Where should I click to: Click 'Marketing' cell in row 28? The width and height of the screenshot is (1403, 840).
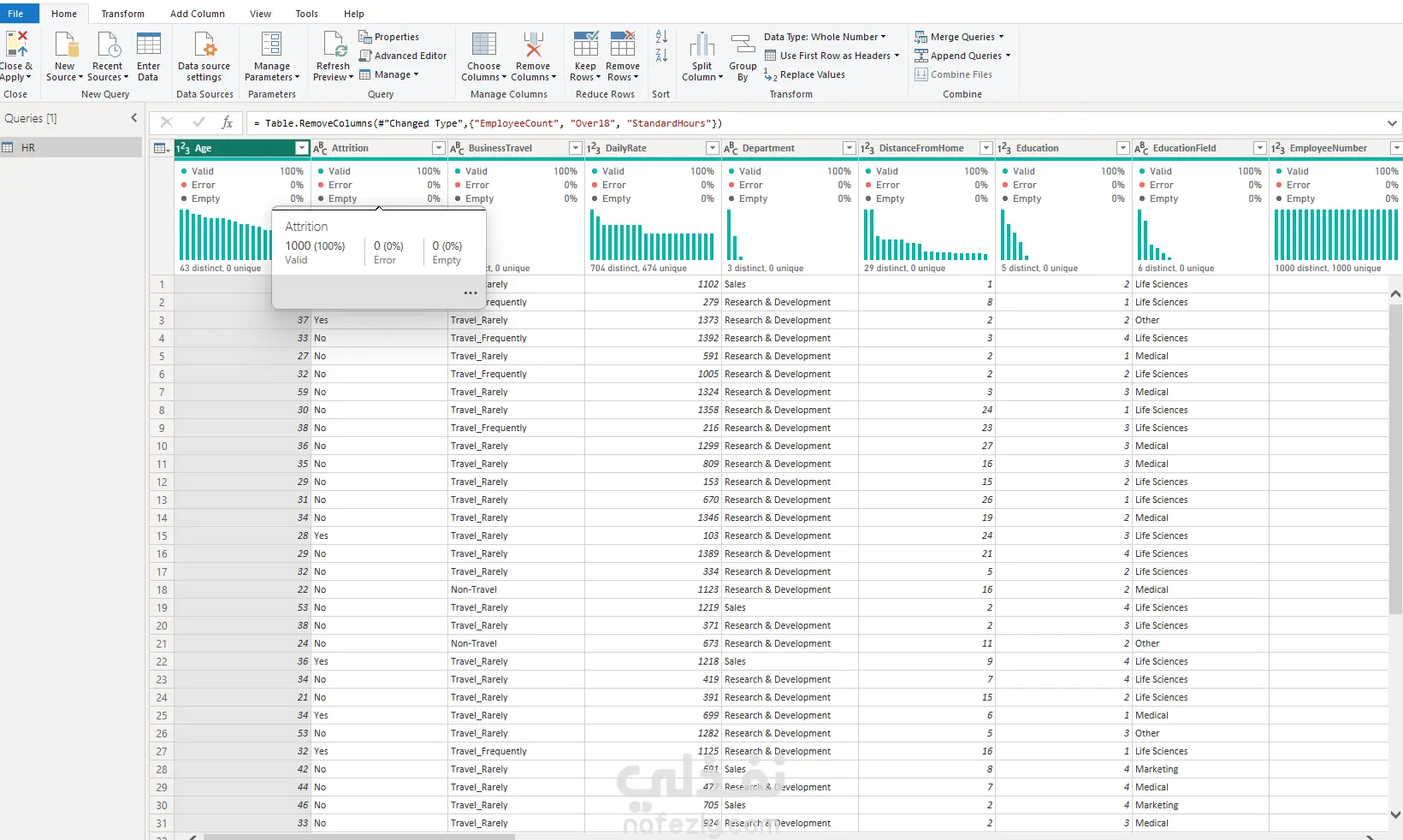(x=1200, y=769)
